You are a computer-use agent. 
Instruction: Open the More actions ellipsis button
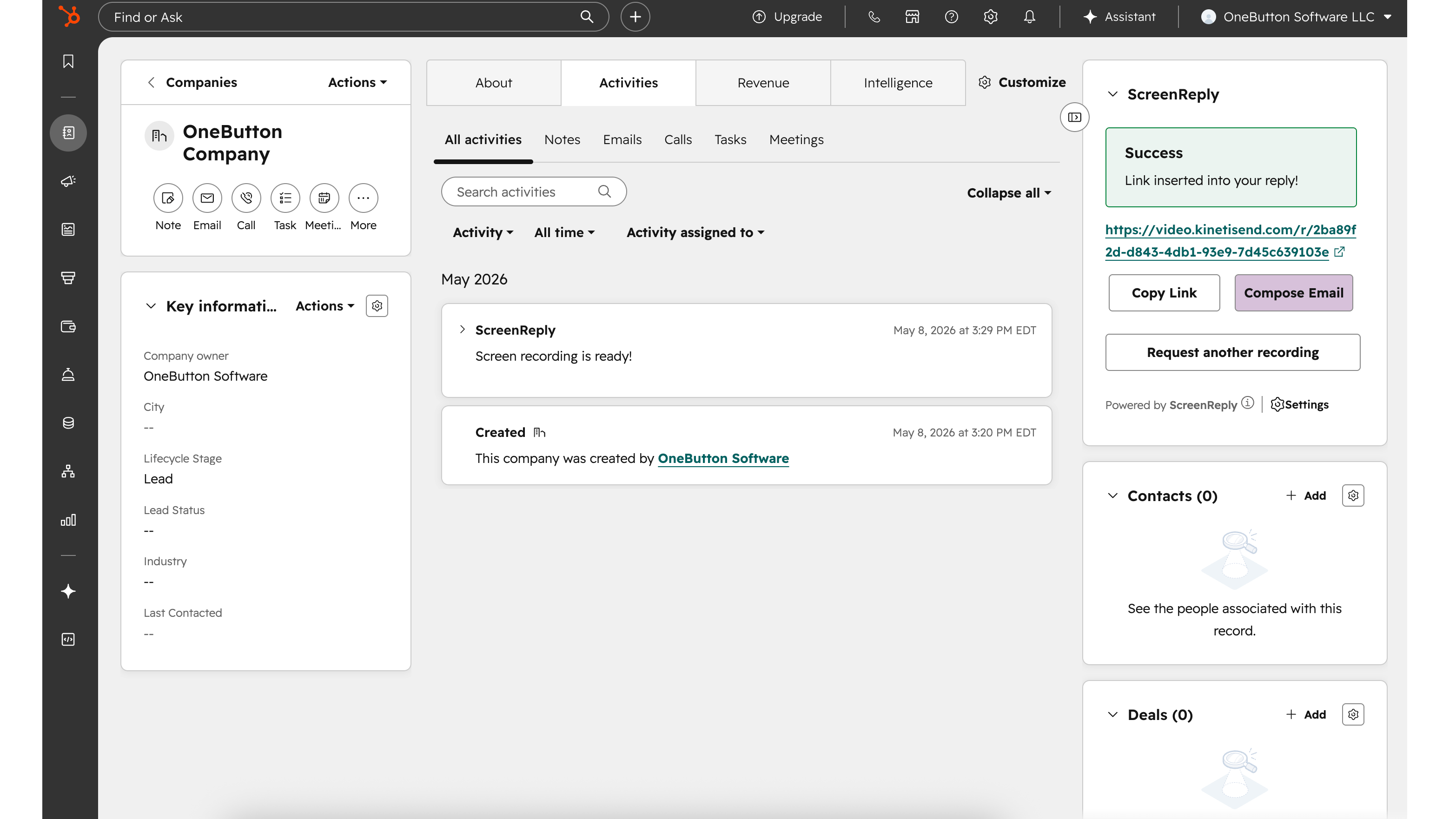[363, 198]
